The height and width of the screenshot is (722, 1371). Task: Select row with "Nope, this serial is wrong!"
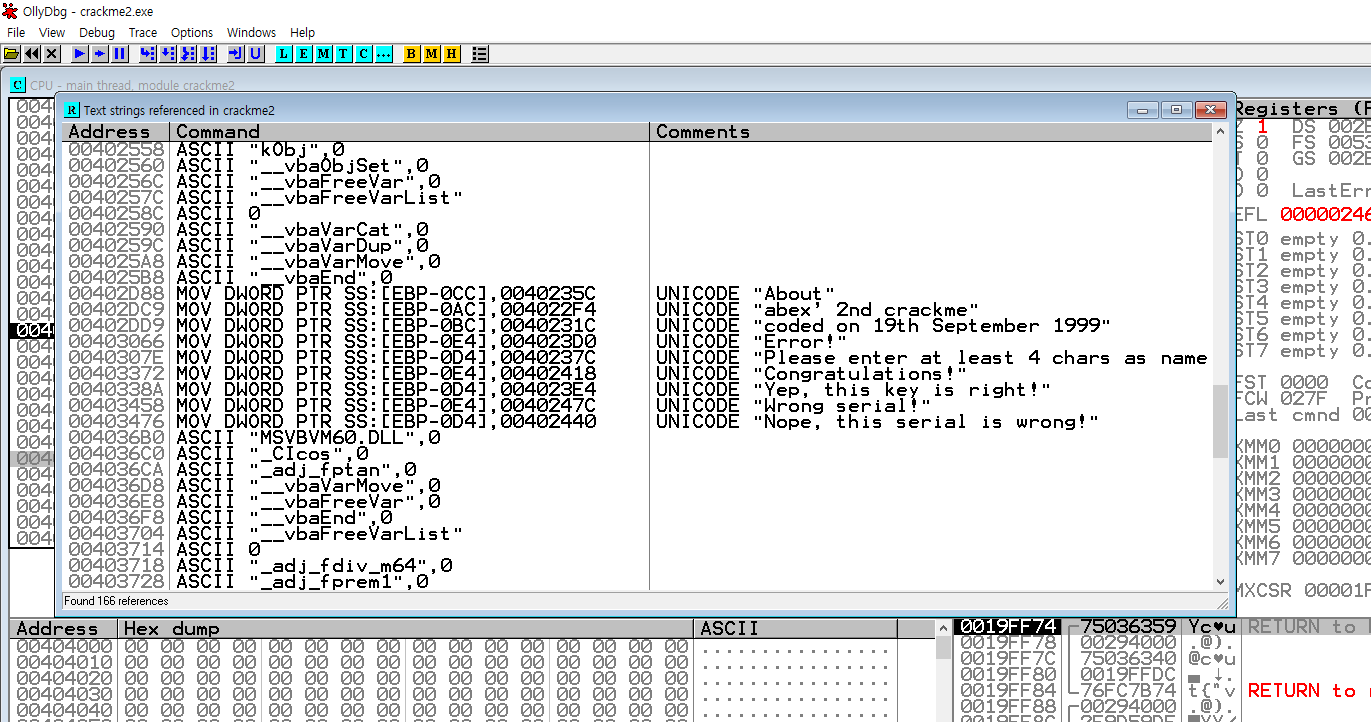click(637, 422)
